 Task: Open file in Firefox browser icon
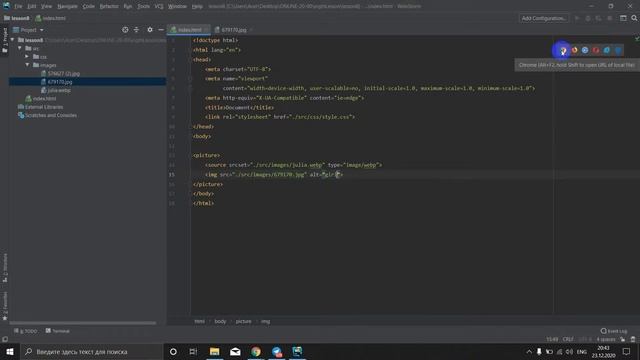[574, 50]
